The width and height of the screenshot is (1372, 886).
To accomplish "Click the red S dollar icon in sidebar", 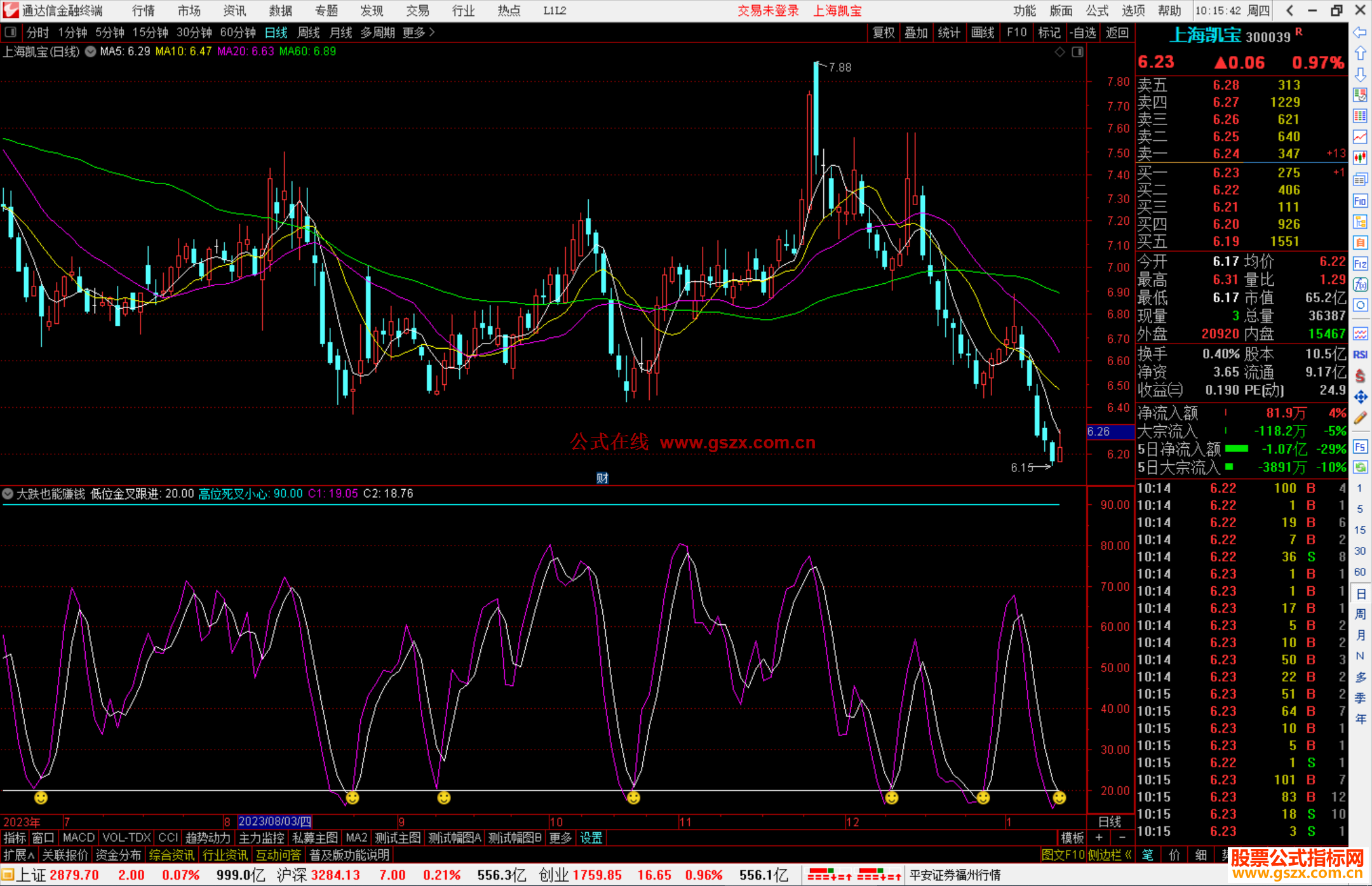I will click(x=1360, y=376).
